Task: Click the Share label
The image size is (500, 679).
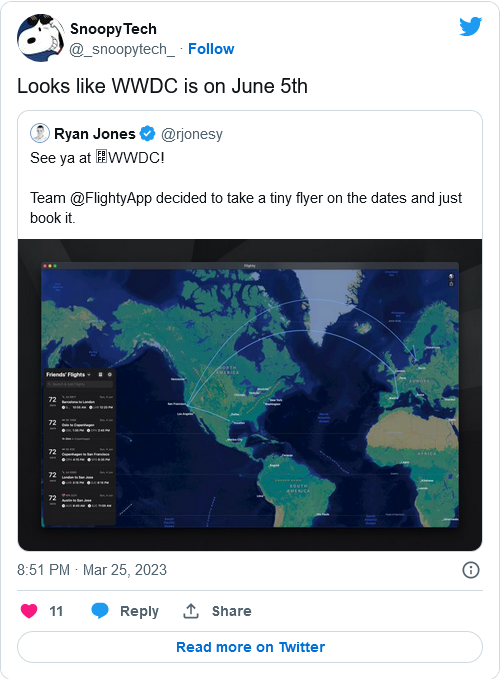Action: point(232,611)
